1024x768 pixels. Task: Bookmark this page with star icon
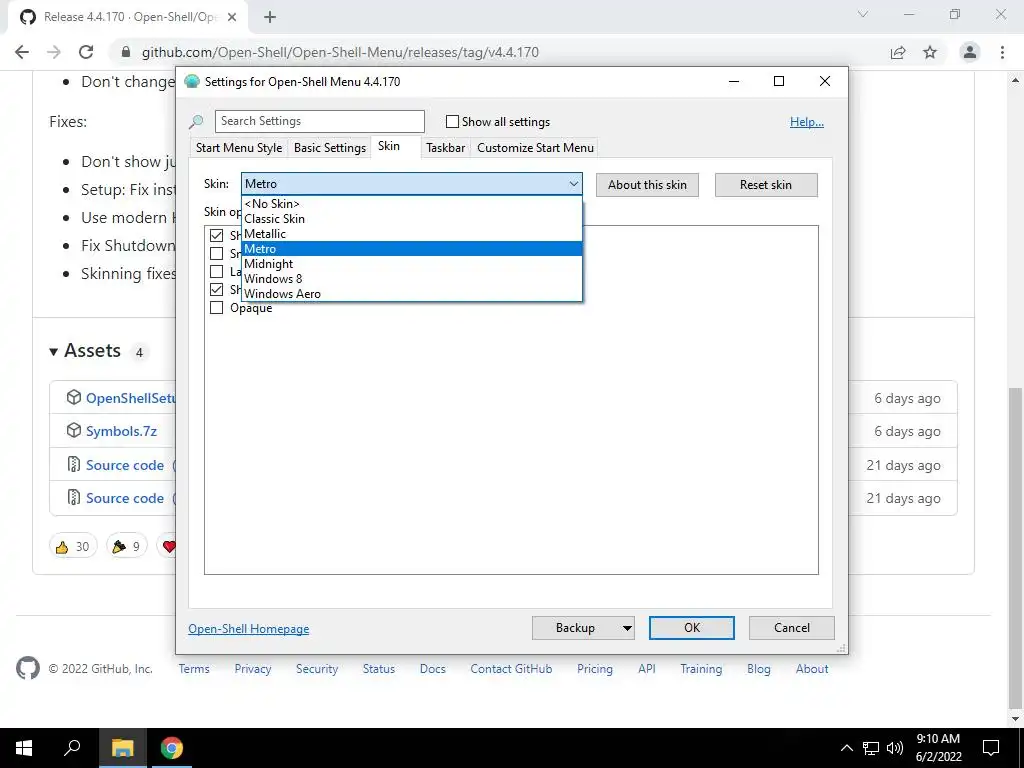(930, 52)
